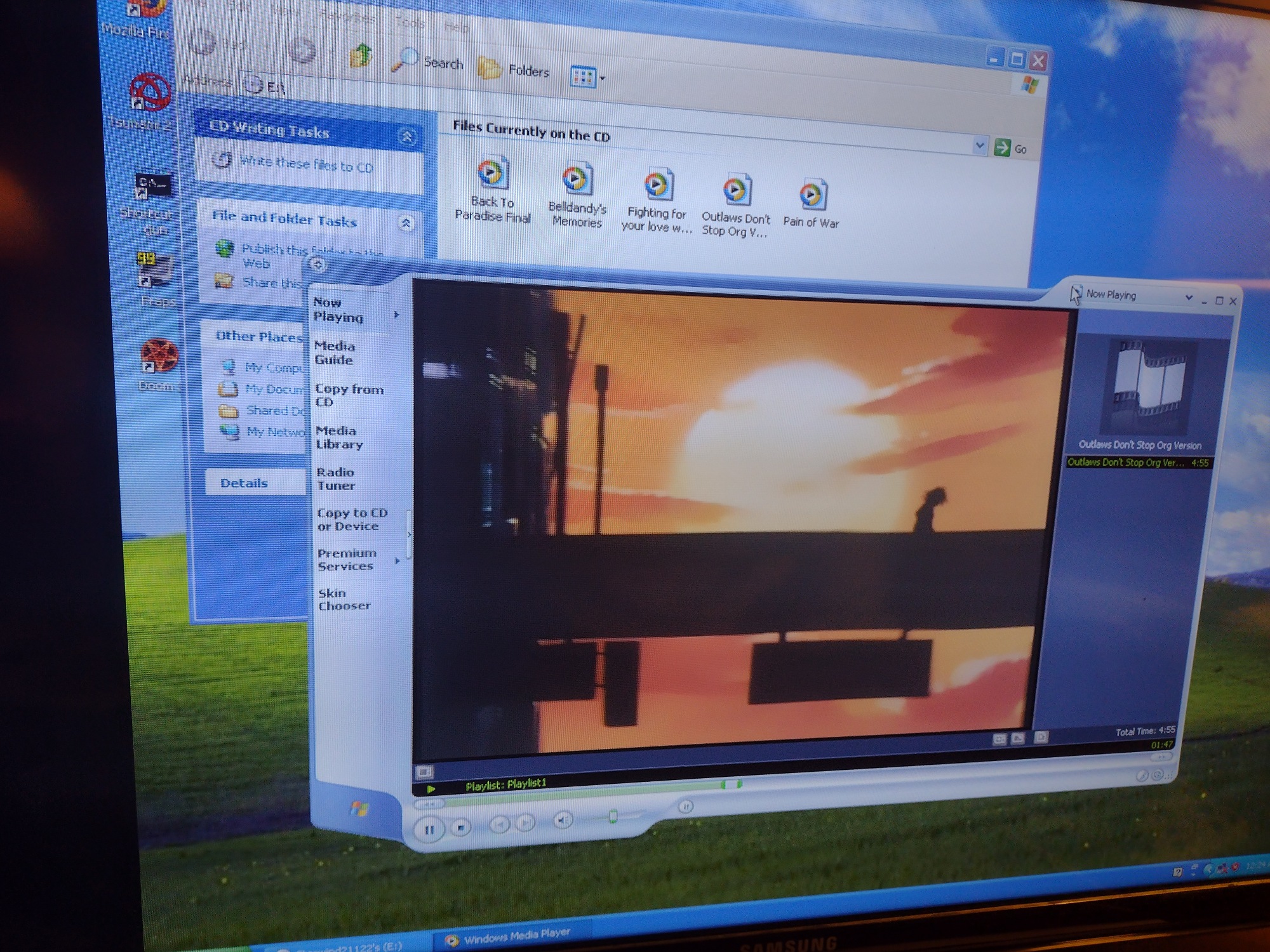Click Write these files to CD

[x=305, y=164]
